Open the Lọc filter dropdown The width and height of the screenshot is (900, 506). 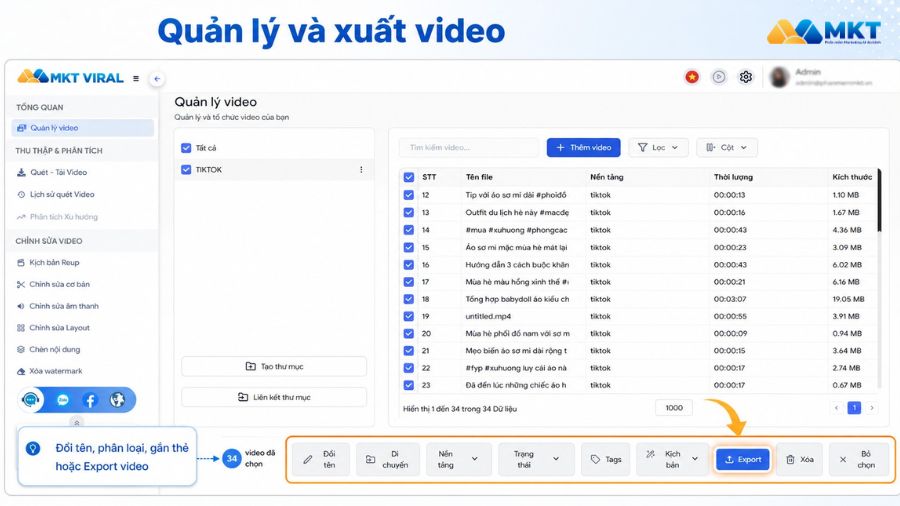pos(658,147)
